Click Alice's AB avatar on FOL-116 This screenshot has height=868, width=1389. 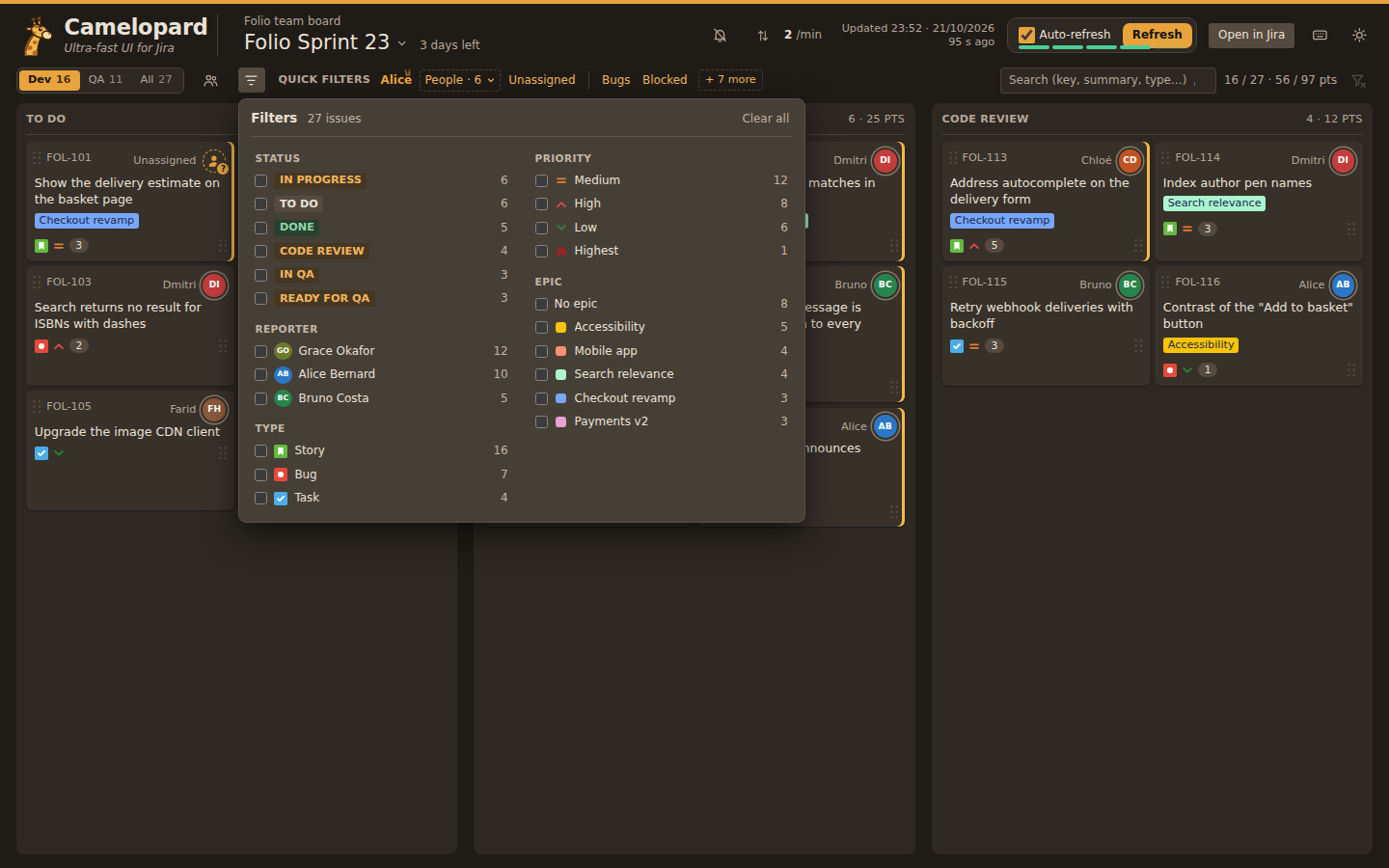(x=1343, y=285)
